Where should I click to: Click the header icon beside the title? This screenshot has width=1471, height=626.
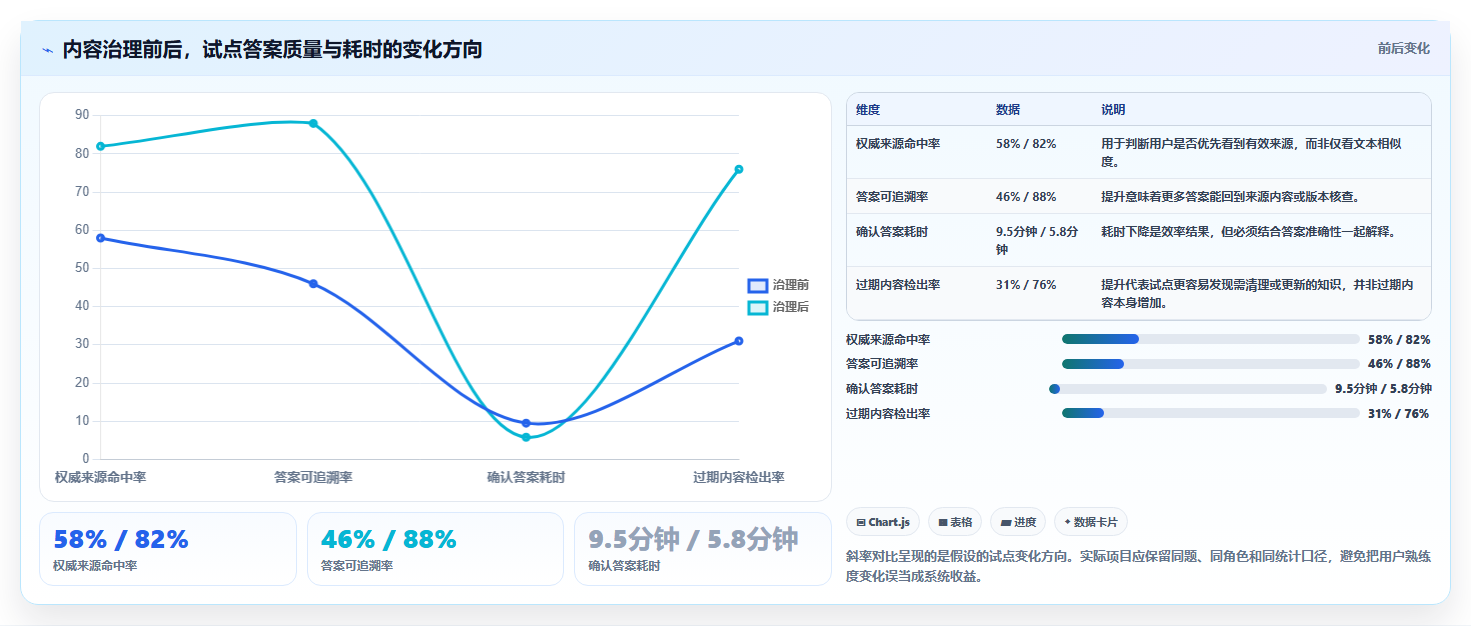47,49
